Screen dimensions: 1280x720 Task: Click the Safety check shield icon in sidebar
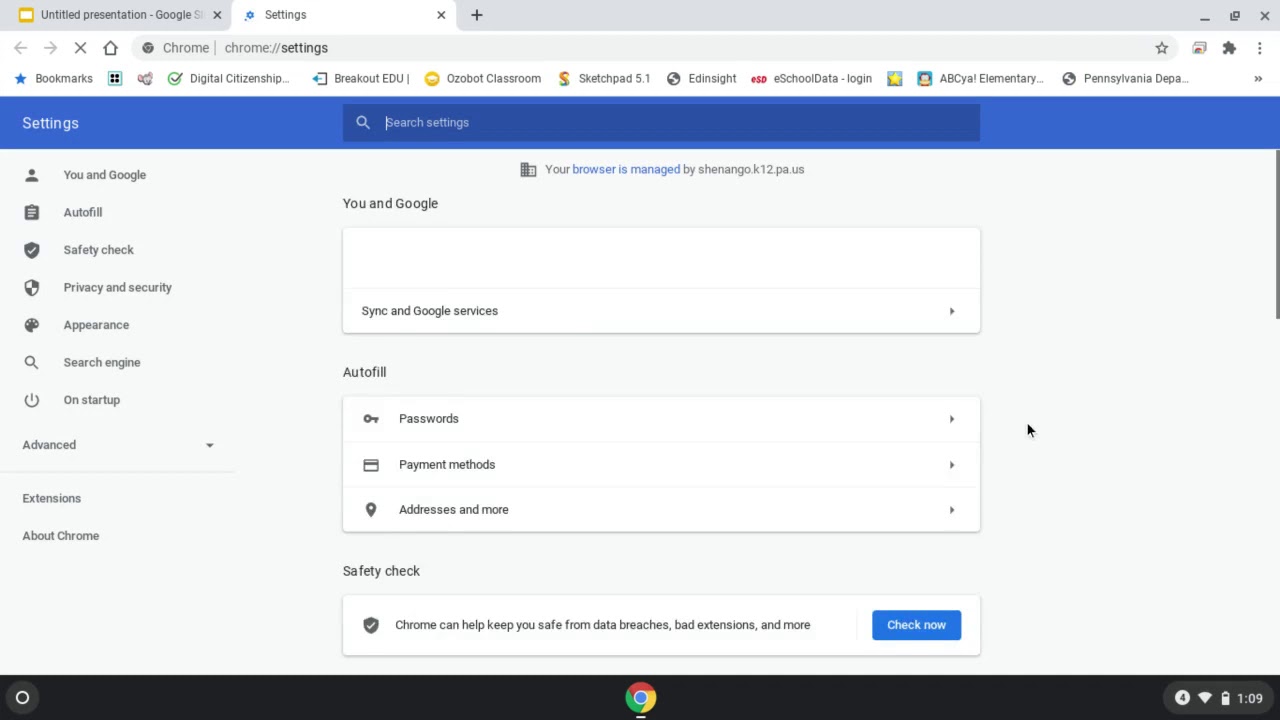(x=32, y=250)
